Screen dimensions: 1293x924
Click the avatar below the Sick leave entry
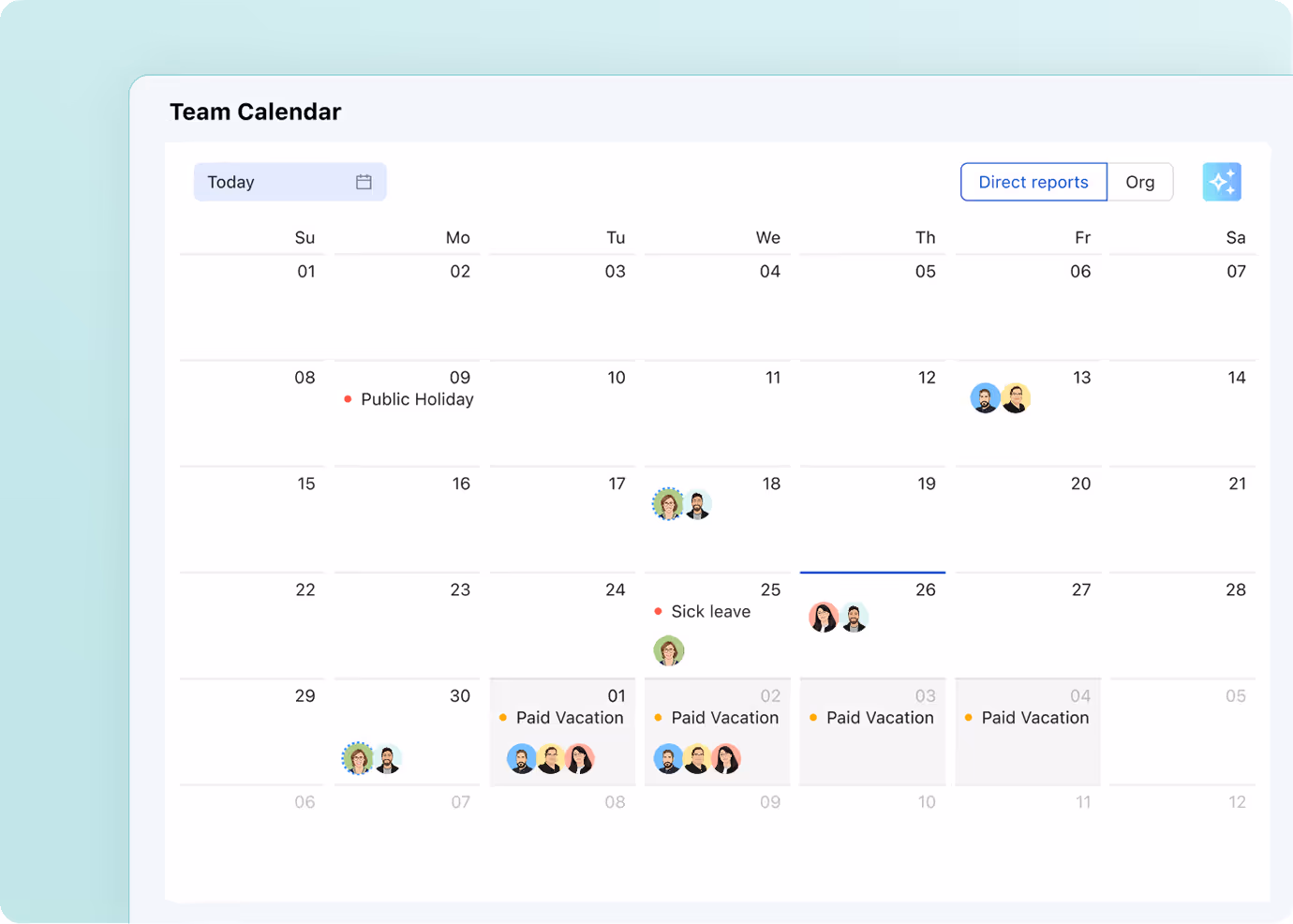(669, 650)
